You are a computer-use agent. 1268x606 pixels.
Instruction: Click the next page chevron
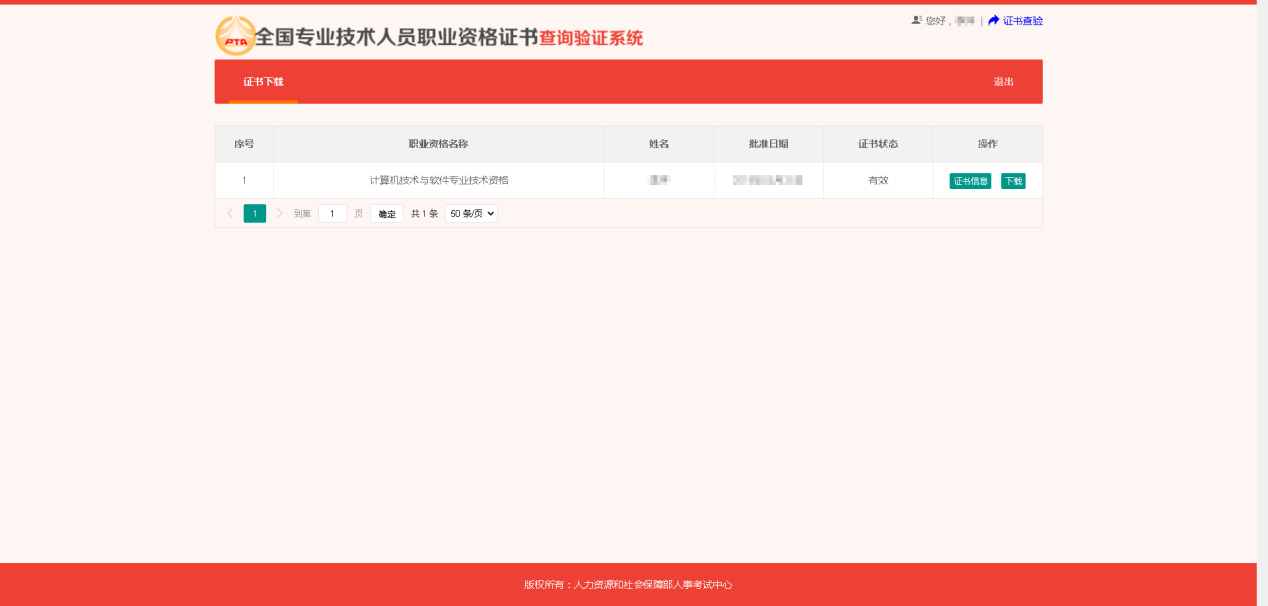click(280, 213)
